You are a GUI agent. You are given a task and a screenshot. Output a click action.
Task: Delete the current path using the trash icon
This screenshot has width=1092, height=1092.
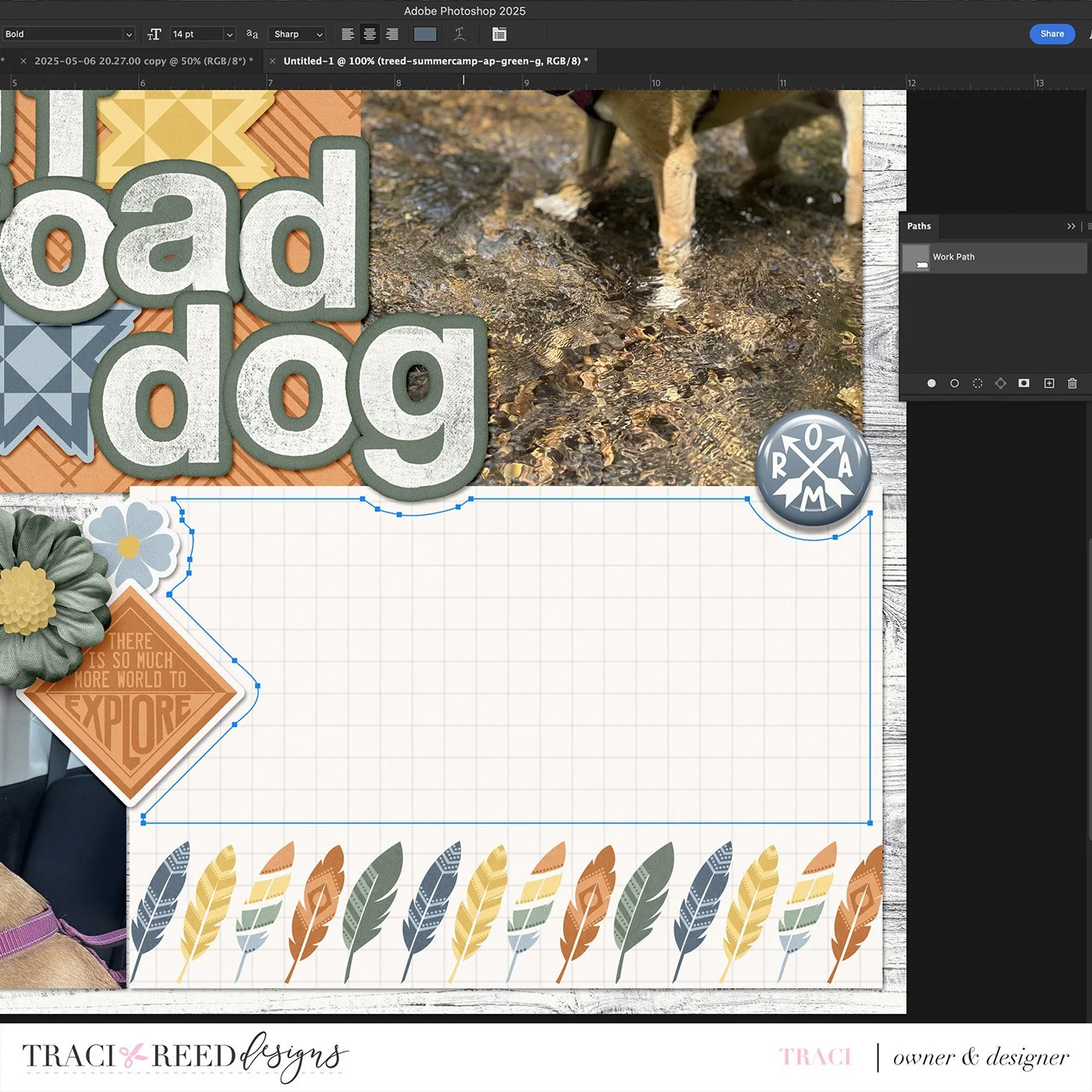(x=1072, y=383)
